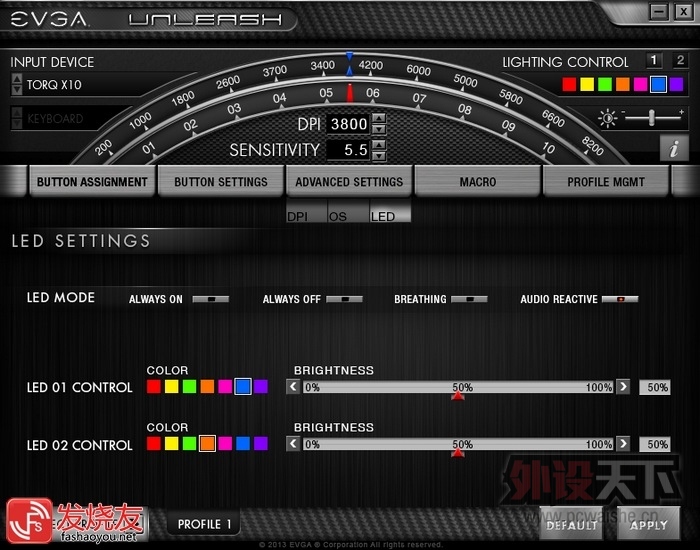Select the 8200 DPI mark on dial
This screenshot has height=550, width=700.
(x=593, y=146)
